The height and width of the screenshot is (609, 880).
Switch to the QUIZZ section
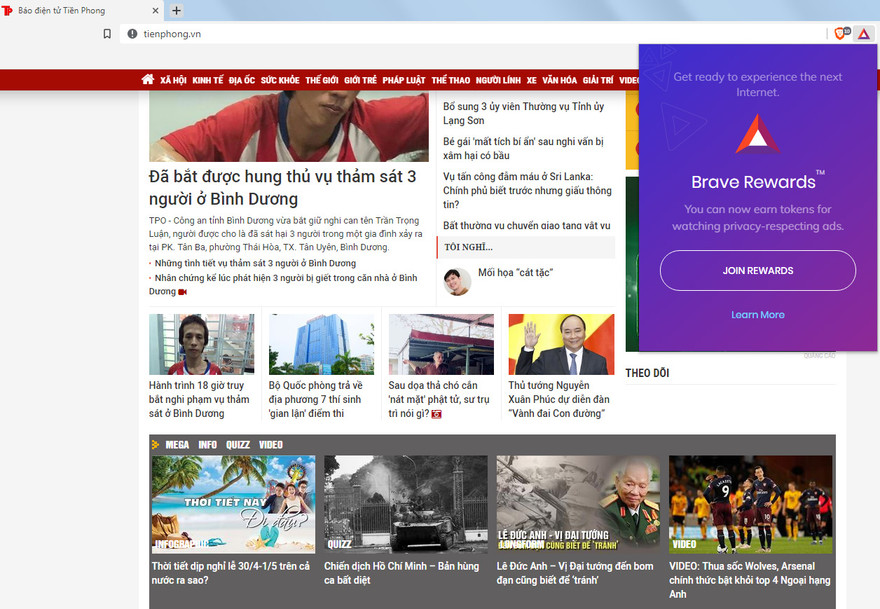[x=237, y=443]
